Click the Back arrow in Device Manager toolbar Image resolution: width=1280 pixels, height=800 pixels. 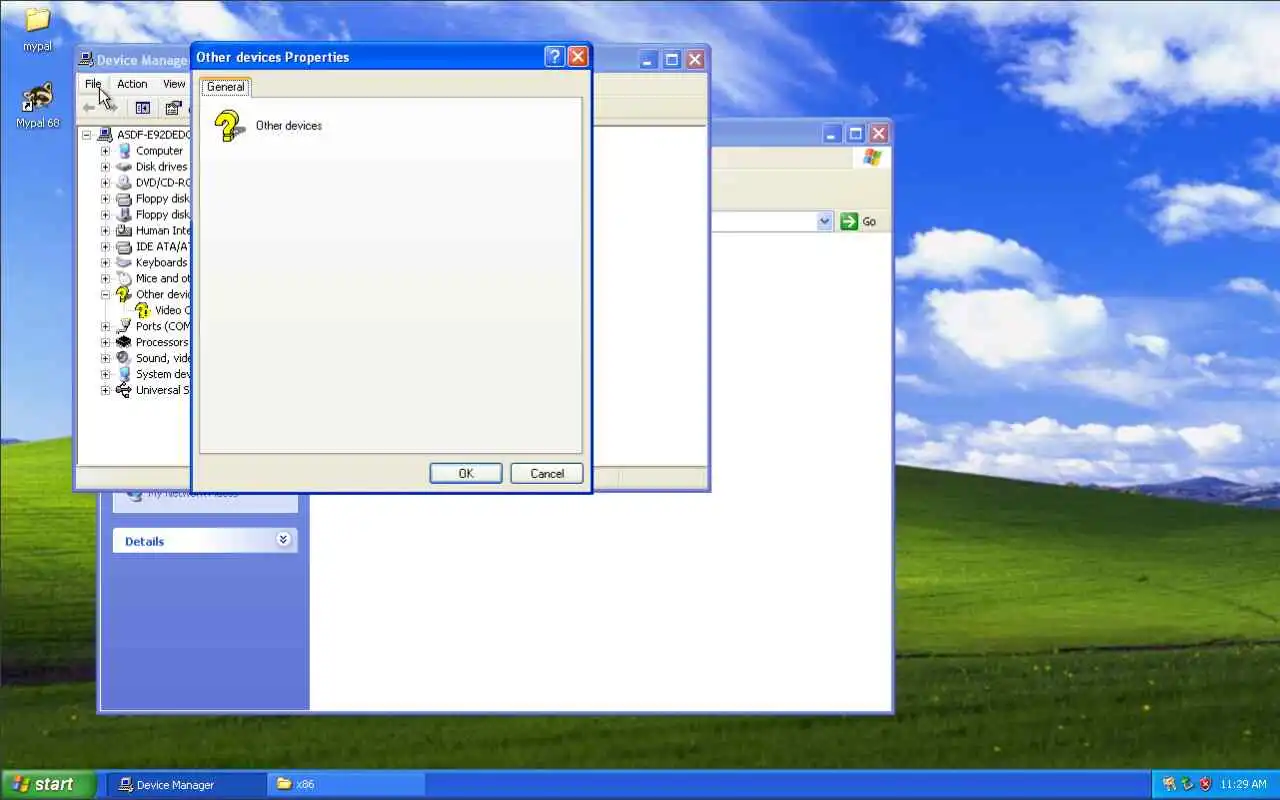89,108
